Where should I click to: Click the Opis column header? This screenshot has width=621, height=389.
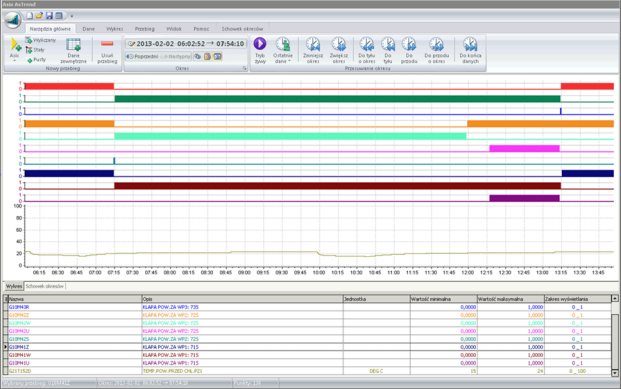(x=242, y=299)
